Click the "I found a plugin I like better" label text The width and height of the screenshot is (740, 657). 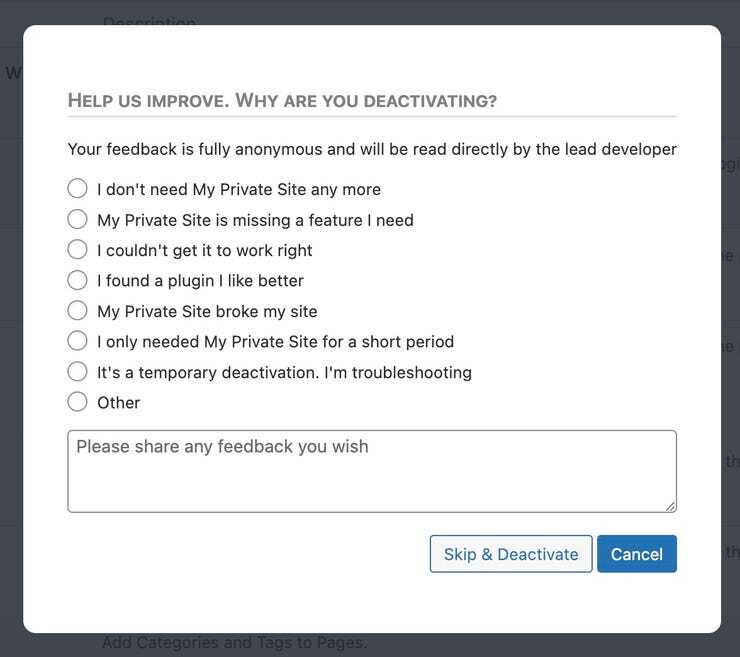pos(200,281)
